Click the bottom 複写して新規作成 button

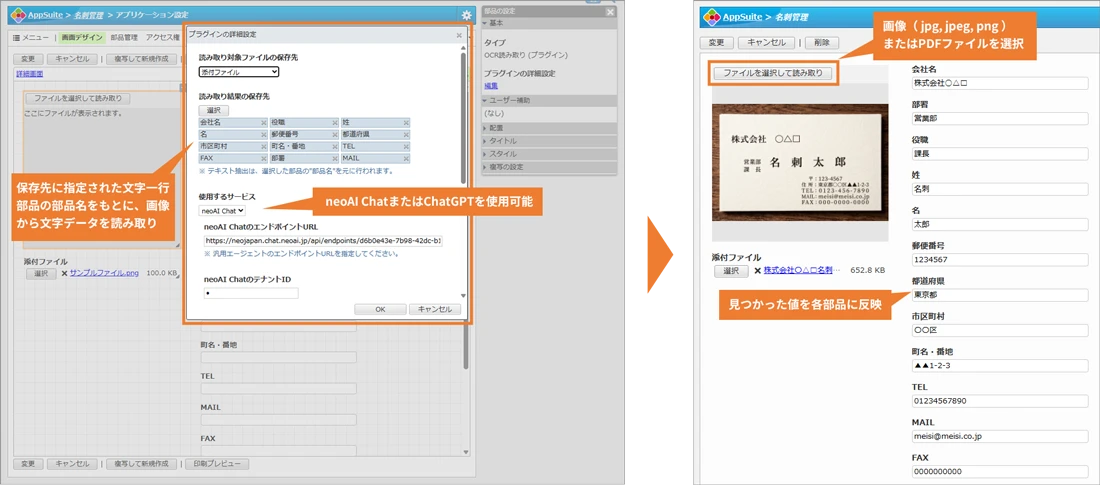tap(142, 464)
